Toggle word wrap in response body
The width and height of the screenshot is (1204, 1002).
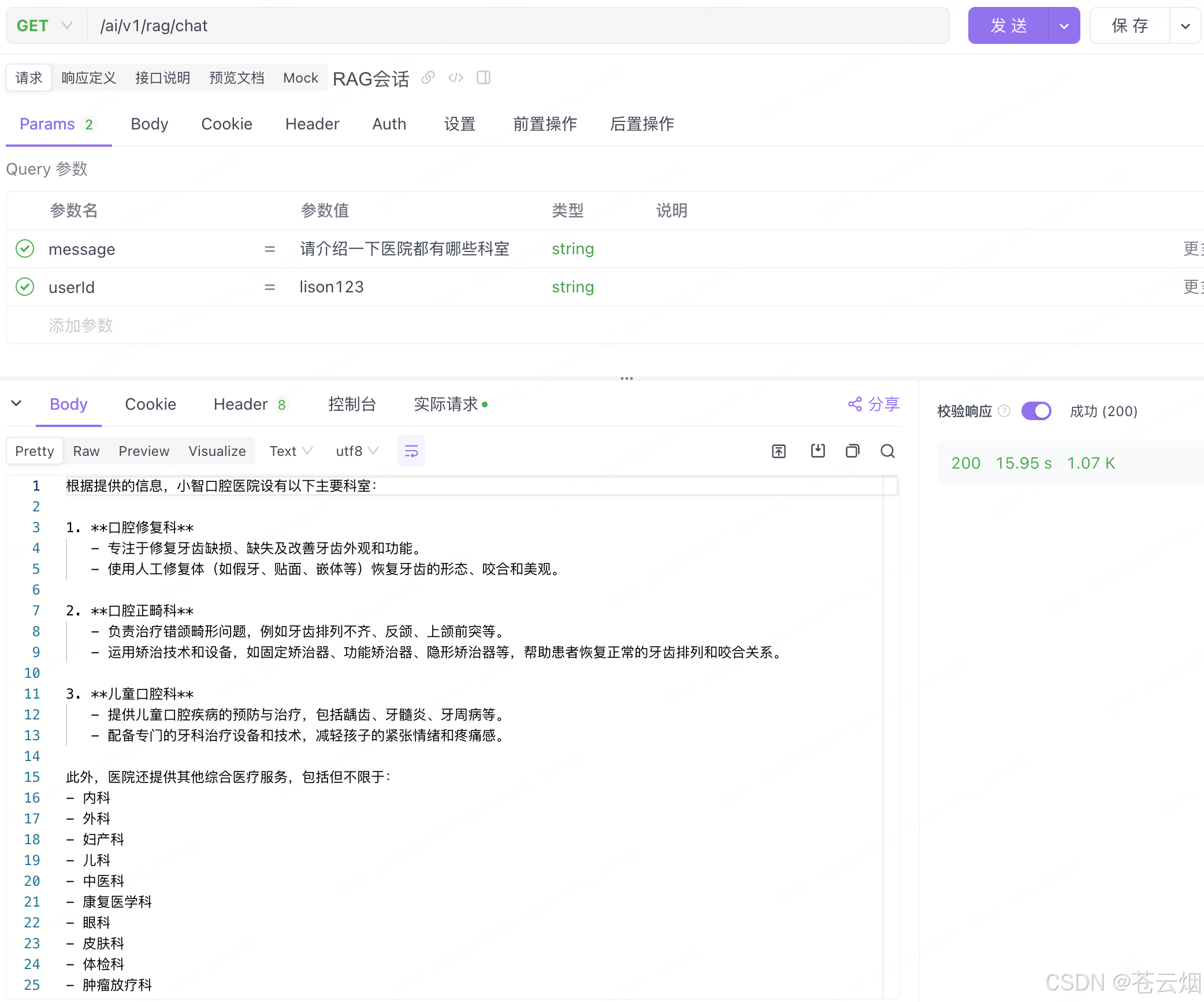click(x=411, y=451)
